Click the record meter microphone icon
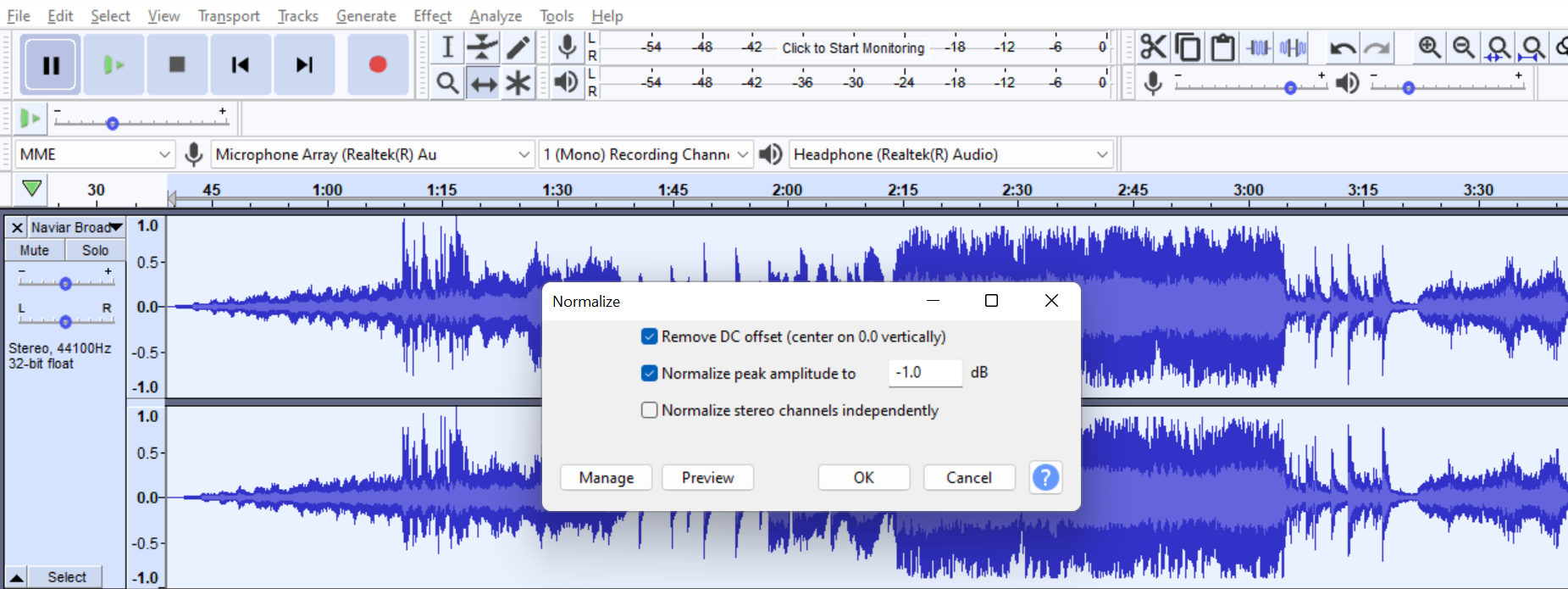Screen dimensions: 1568x589 click(568, 47)
